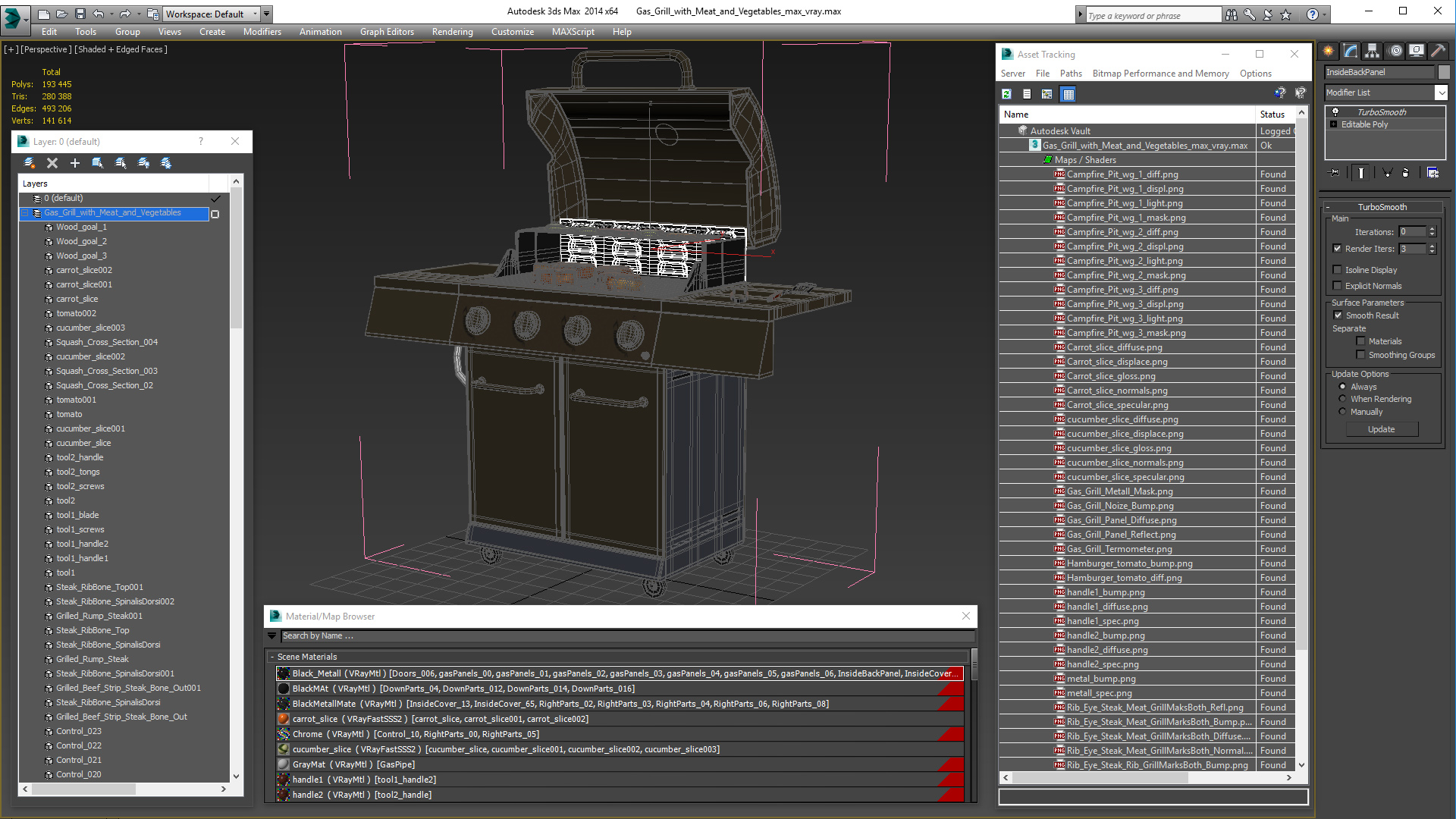1456x819 pixels.
Task: Click the object color swatch beside InsideBackPanel
Action: pos(1443,72)
